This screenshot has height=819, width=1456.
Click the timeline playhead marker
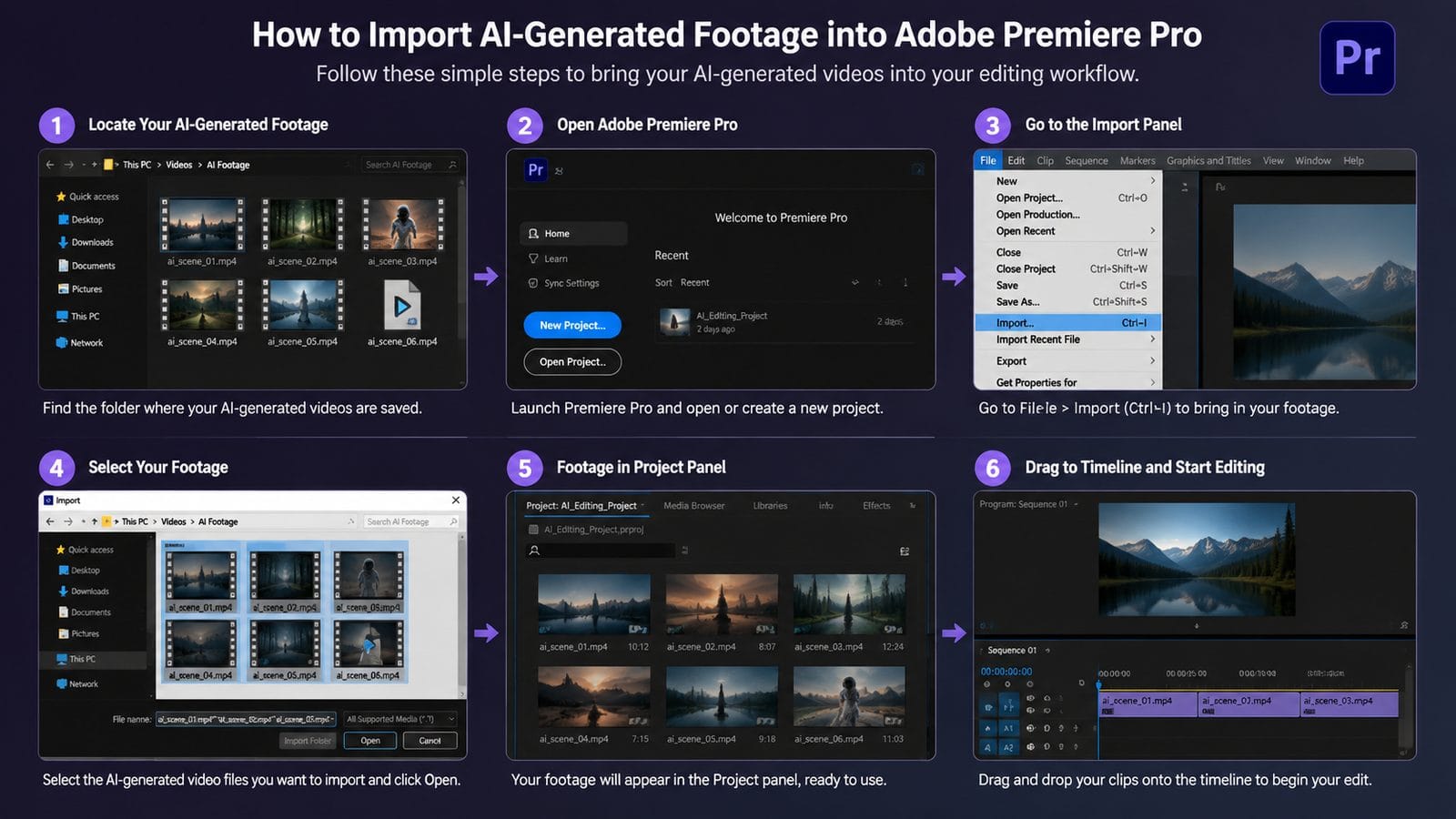coord(1098,683)
